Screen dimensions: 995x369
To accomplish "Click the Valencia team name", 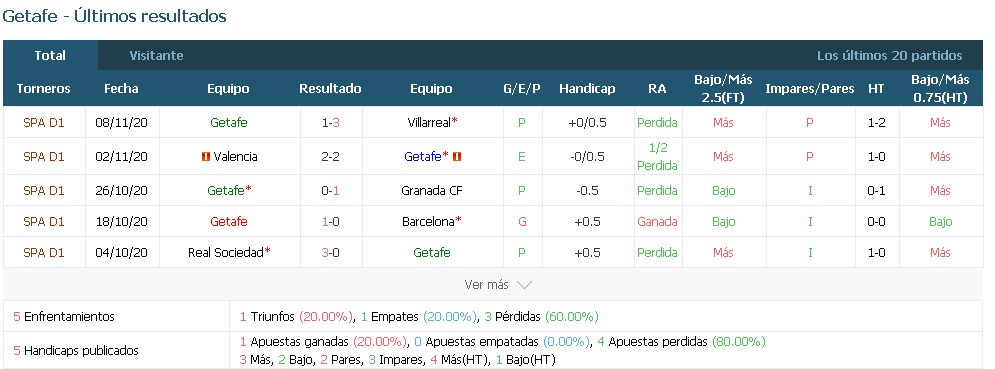I will (x=235, y=156).
